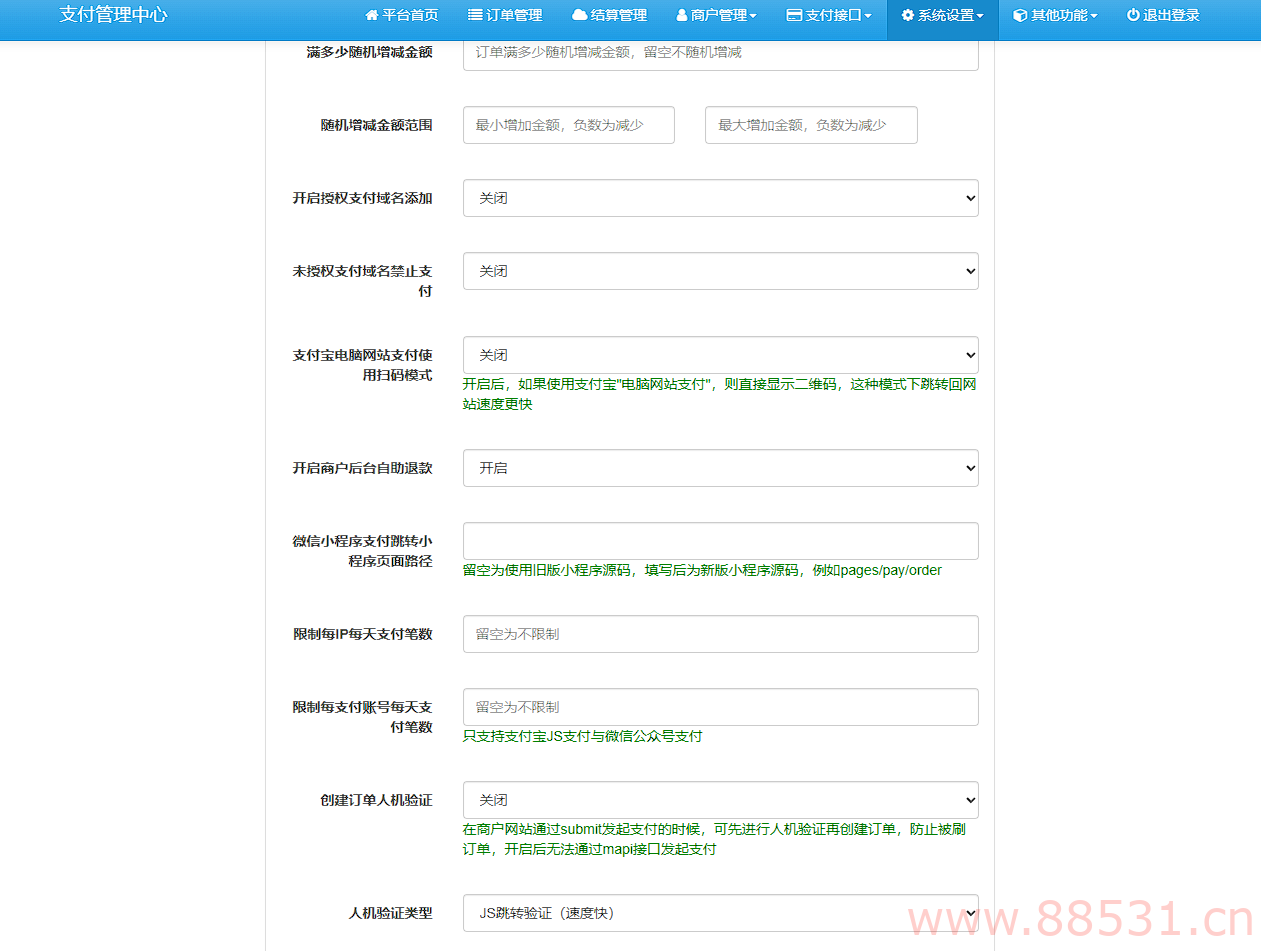The image size is (1261, 951).
Task: Open the 支付宝电脑网站支付使用扫码模式 dropdown
Action: pyautogui.click(x=720, y=355)
